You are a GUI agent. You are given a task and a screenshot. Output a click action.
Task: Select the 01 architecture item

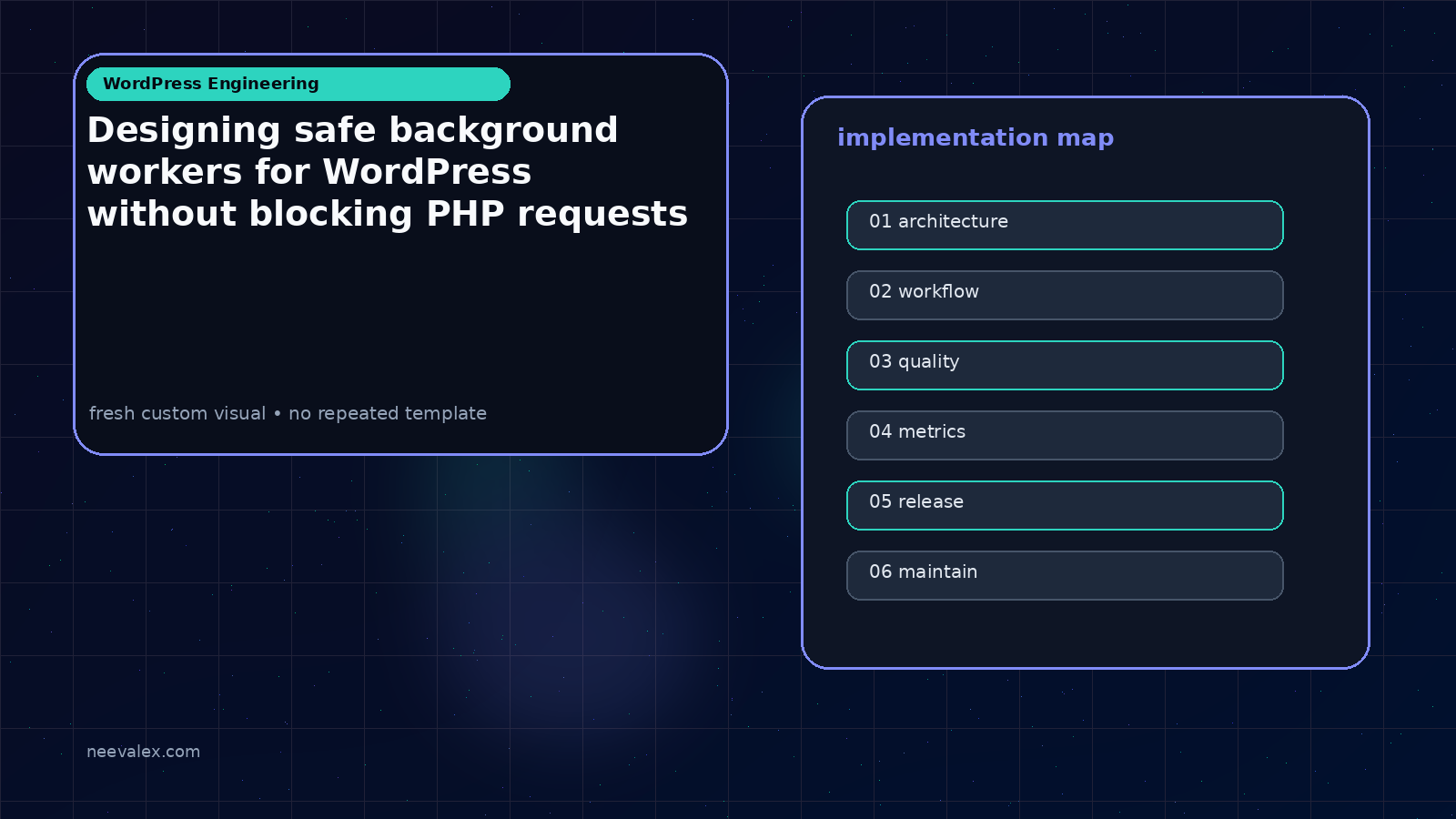point(1065,225)
